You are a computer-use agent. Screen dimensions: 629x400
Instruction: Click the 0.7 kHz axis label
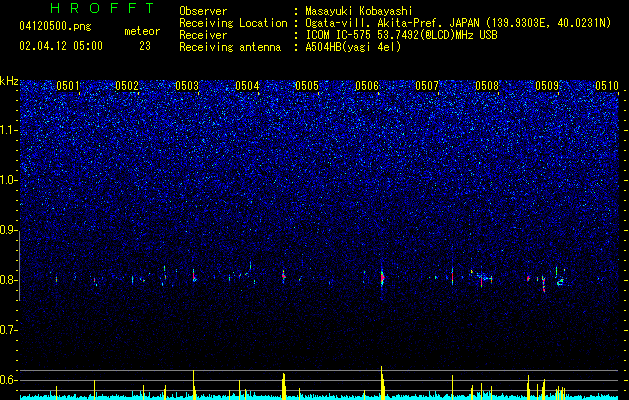[8, 330]
